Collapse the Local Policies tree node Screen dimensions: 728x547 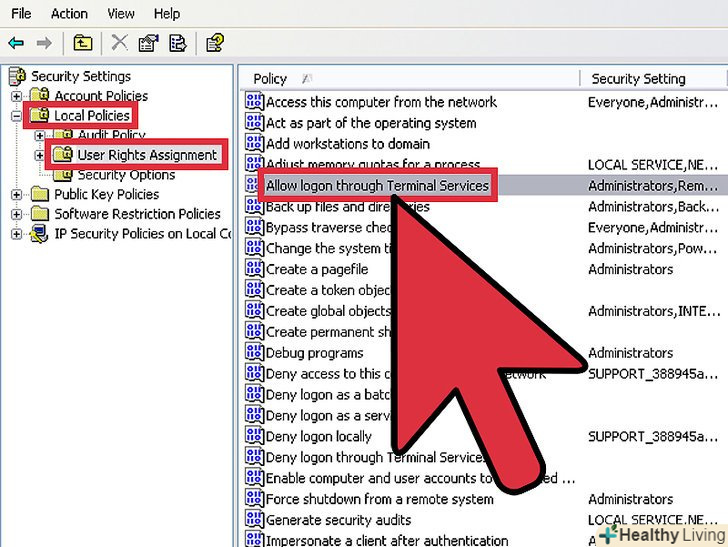[17, 116]
